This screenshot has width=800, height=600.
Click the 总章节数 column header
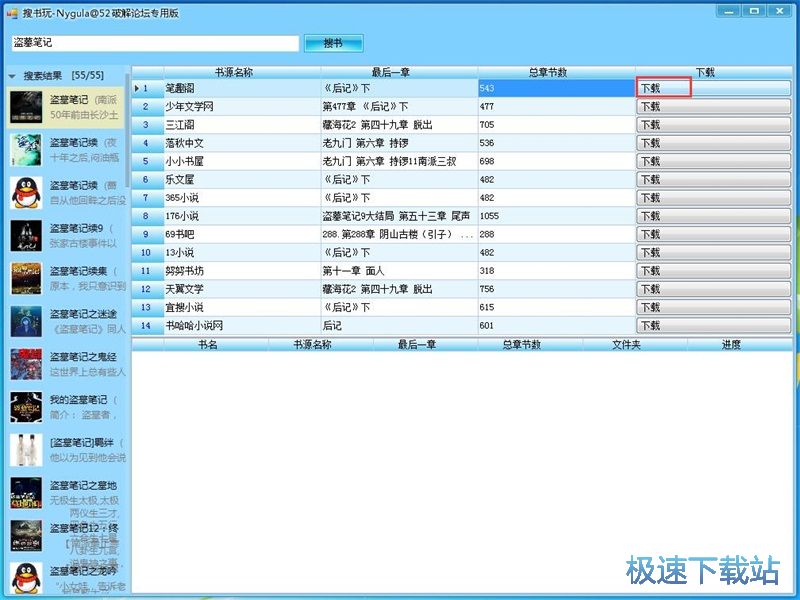(556, 72)
